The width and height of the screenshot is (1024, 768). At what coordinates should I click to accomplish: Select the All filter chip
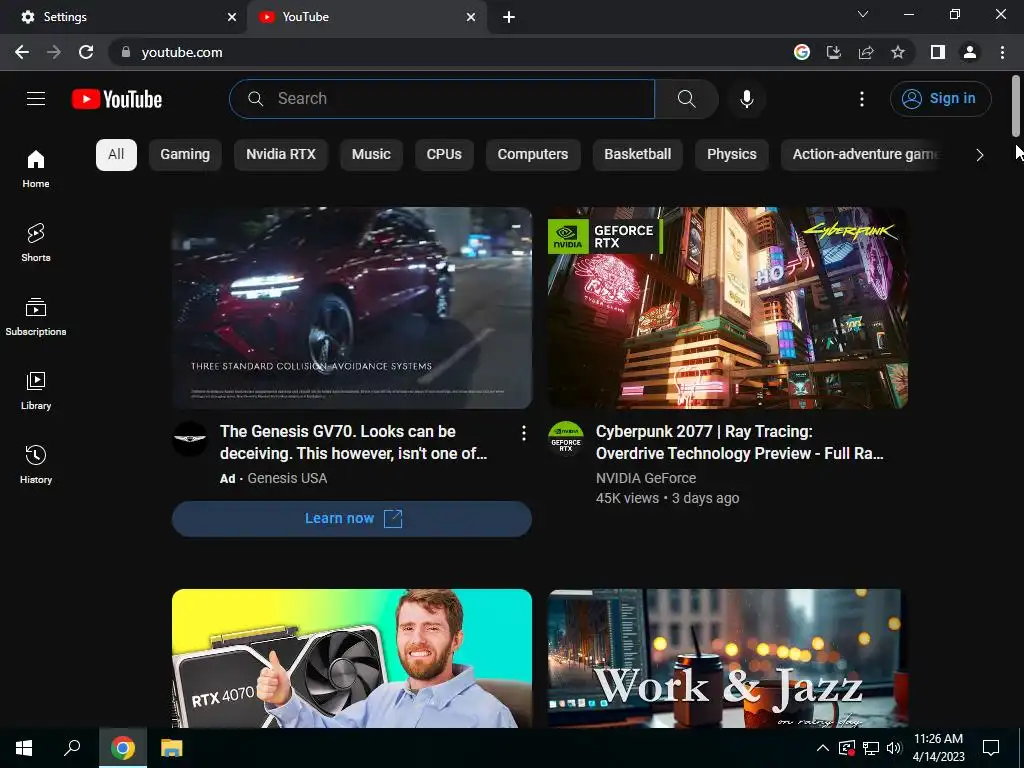116,155
